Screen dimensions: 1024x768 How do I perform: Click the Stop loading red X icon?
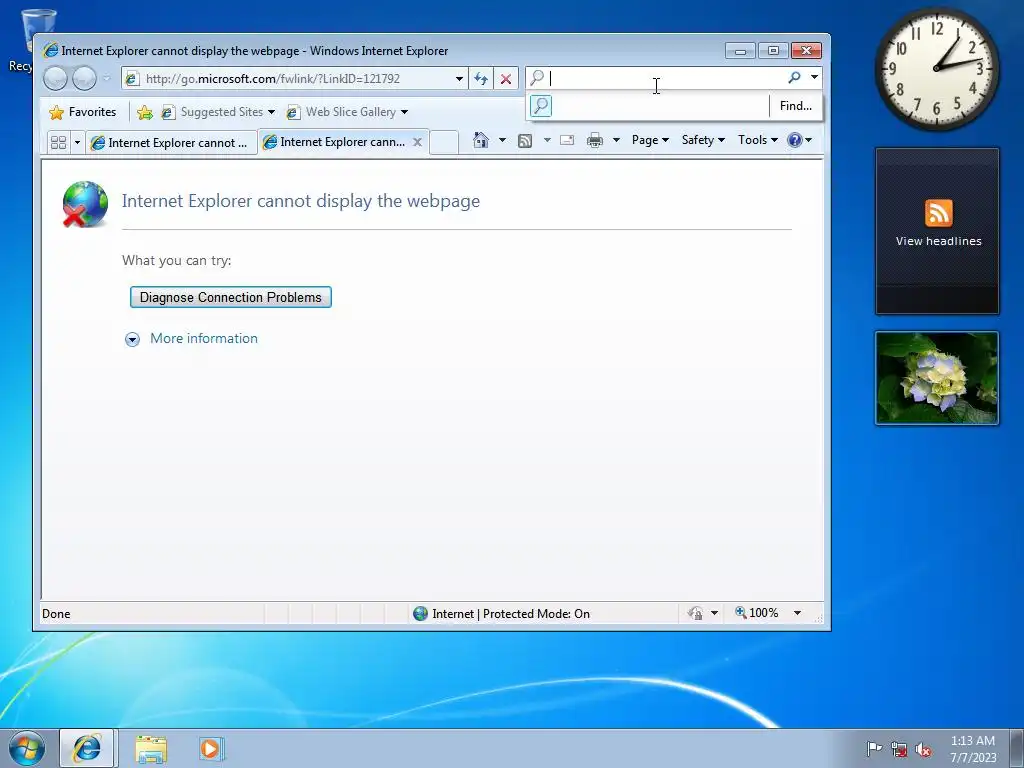pyautogui.click(x=505, y=79)
